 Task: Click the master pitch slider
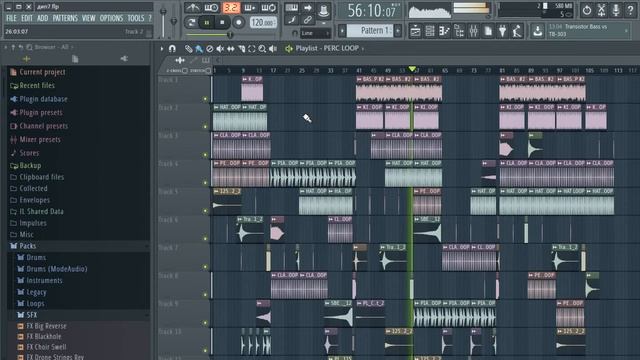click(x=174, y=21)
